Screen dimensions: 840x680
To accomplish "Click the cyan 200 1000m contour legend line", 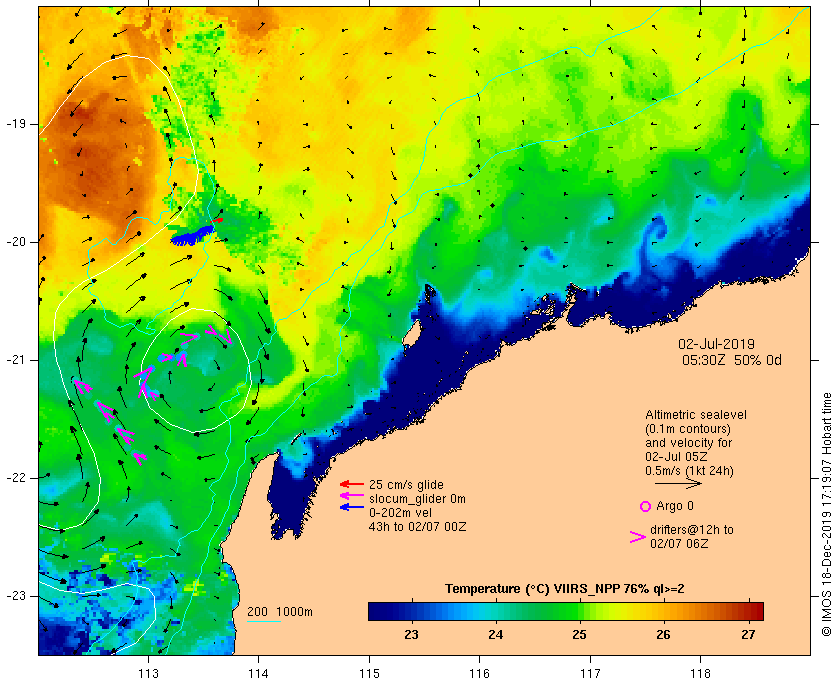I will [x=264, y=622].
